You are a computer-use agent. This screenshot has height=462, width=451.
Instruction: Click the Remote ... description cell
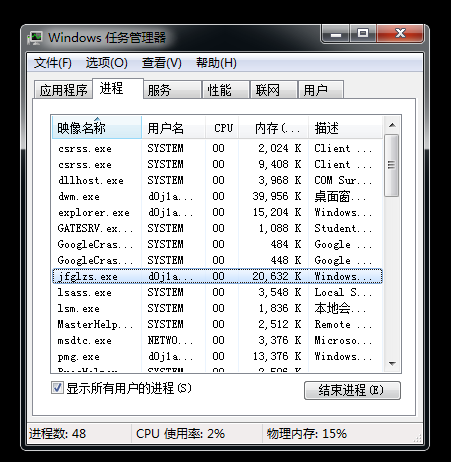coord(343,324)
